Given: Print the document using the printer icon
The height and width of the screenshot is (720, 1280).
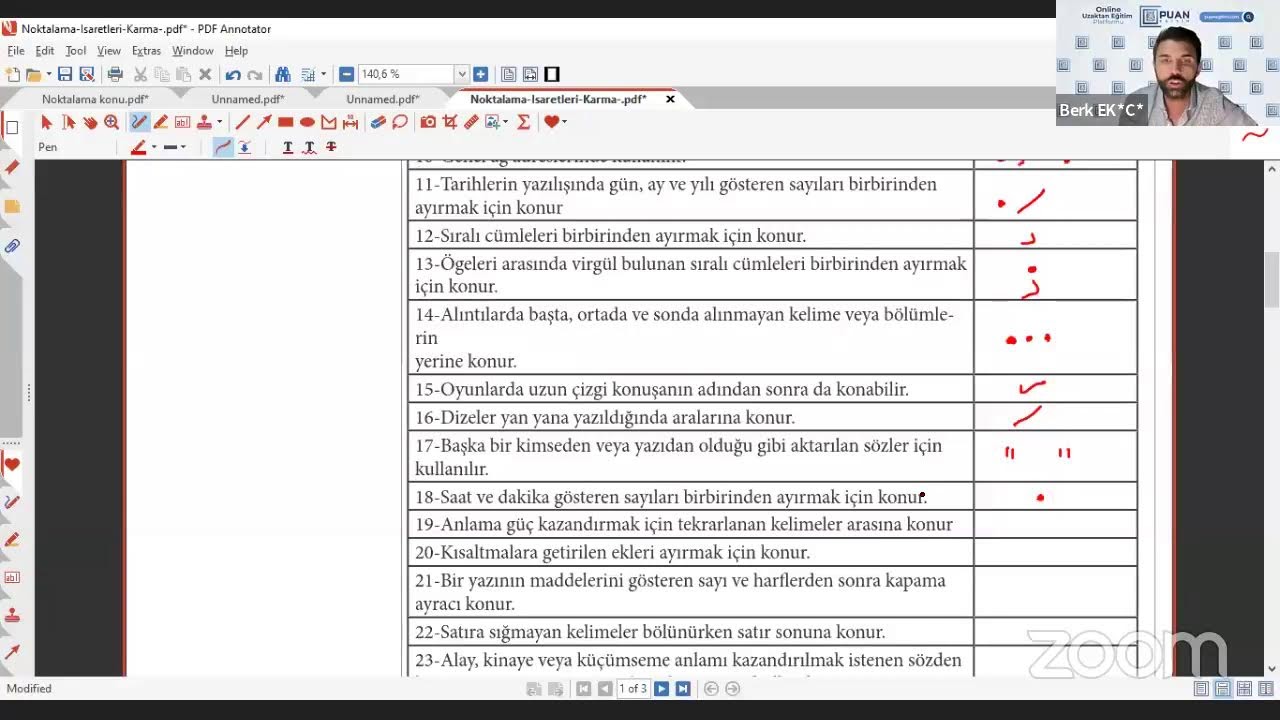Looking at the screenshot, I should pos(115,74).
